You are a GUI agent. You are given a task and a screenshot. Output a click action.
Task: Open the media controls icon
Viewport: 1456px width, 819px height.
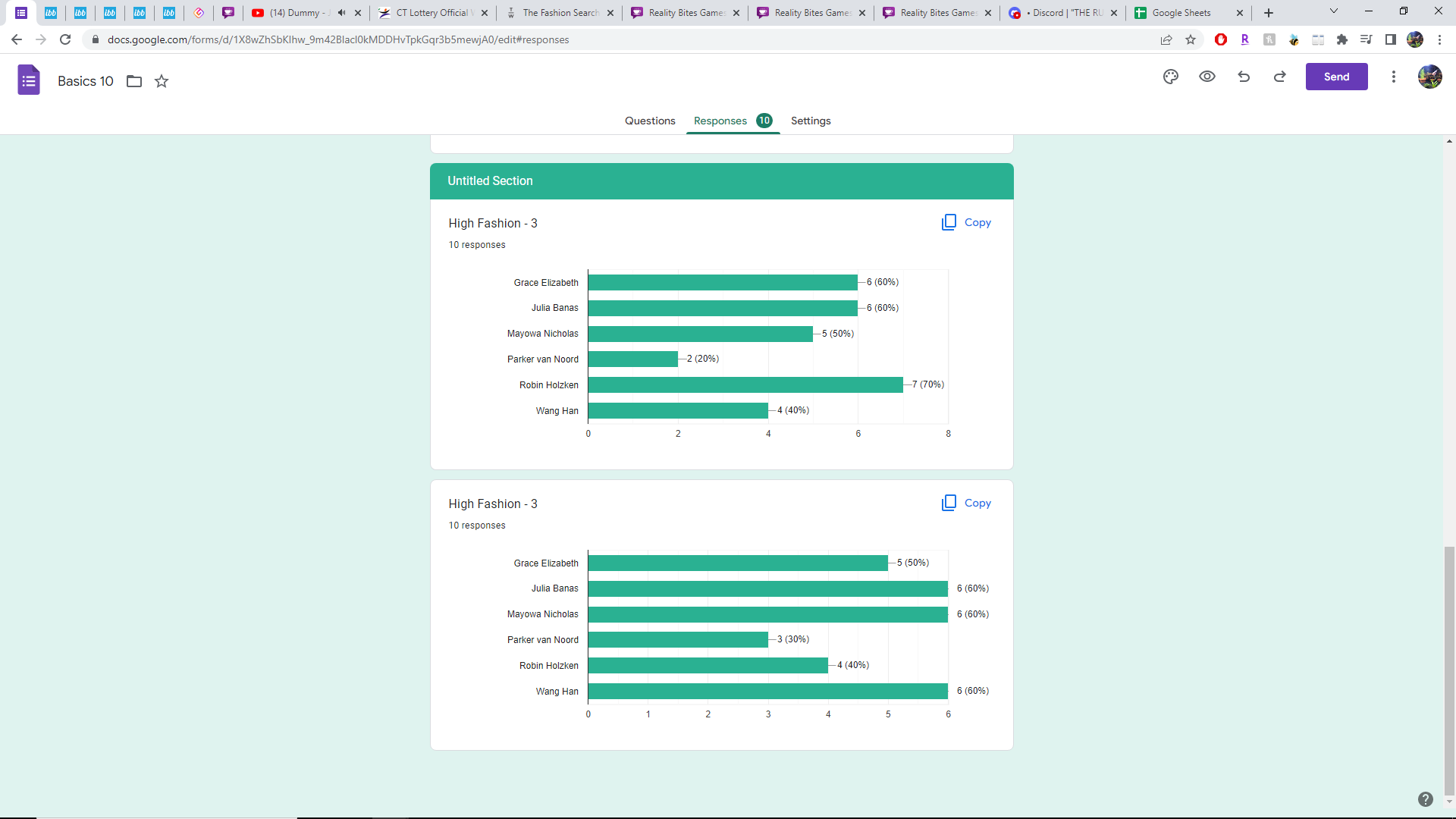coord(1367,39)
